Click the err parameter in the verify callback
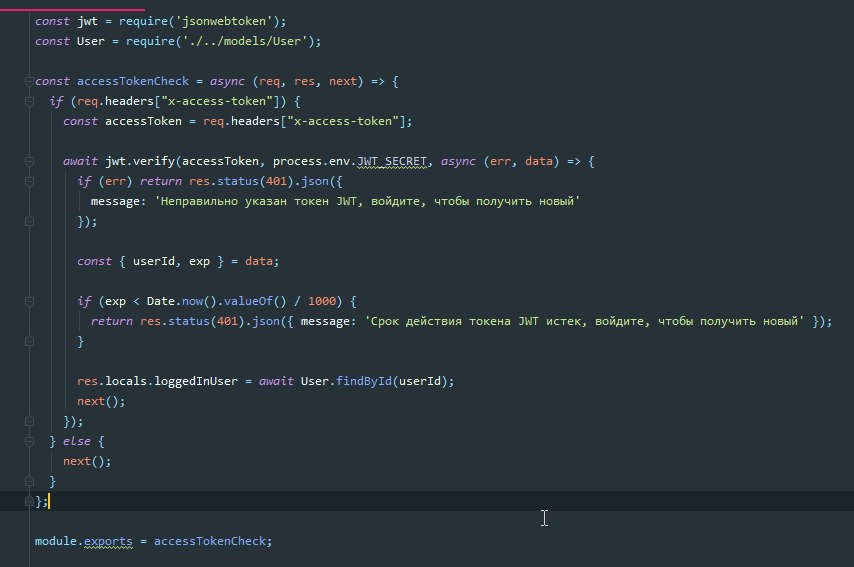The image size is (854, 567). [500, 161]
